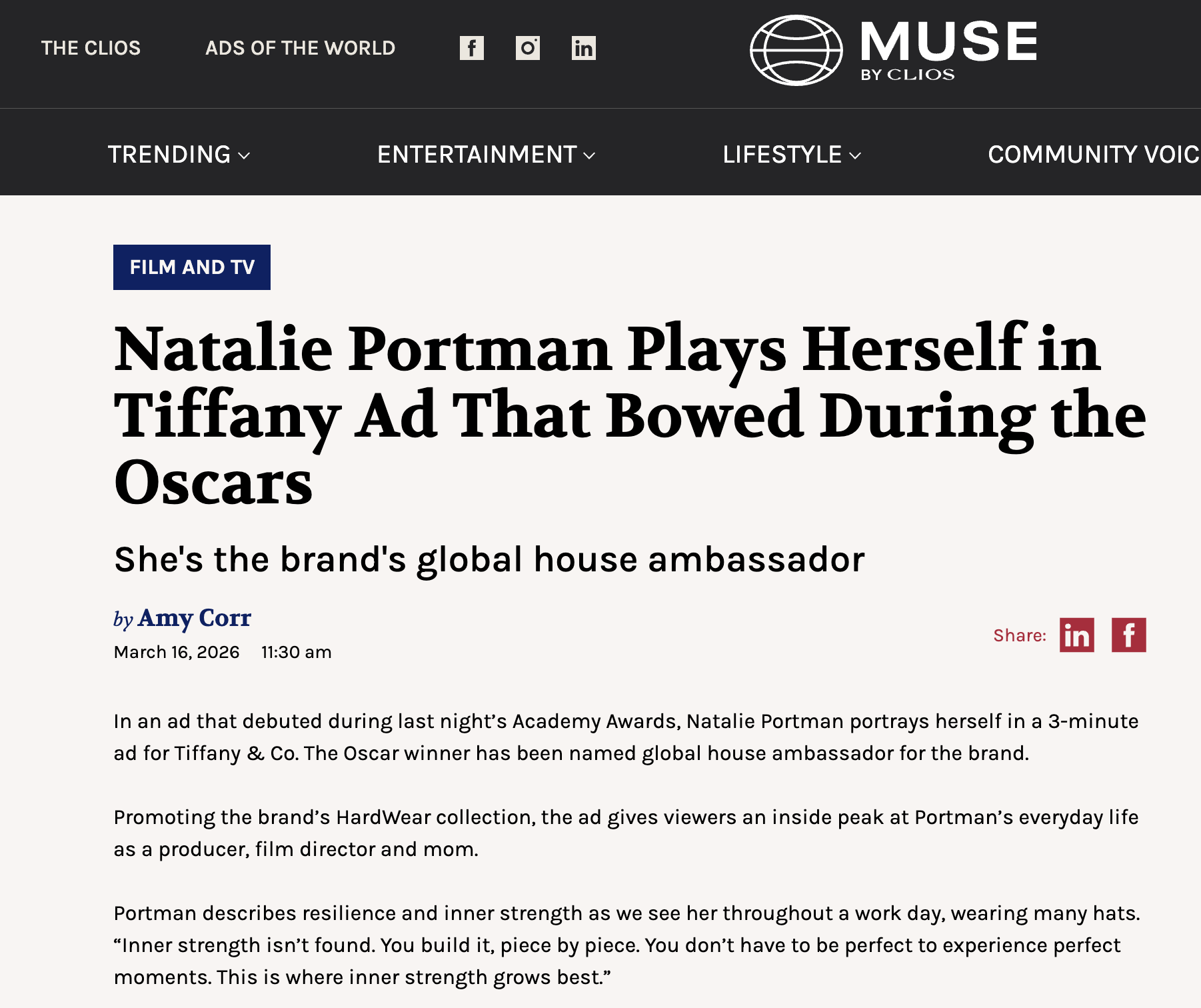Open Muse's Instagram page via header icon
Viewport: 1201px width, 1008px height.
[528, 48]
